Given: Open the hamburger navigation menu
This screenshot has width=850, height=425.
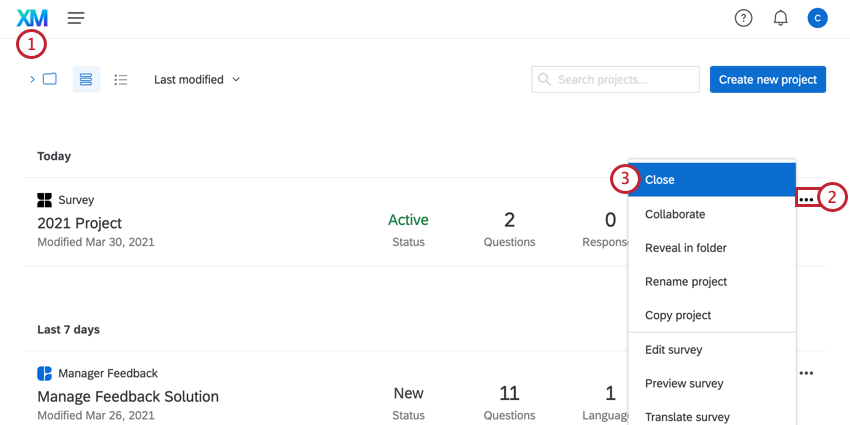Looking at the screenshot, I should point(76,18).
